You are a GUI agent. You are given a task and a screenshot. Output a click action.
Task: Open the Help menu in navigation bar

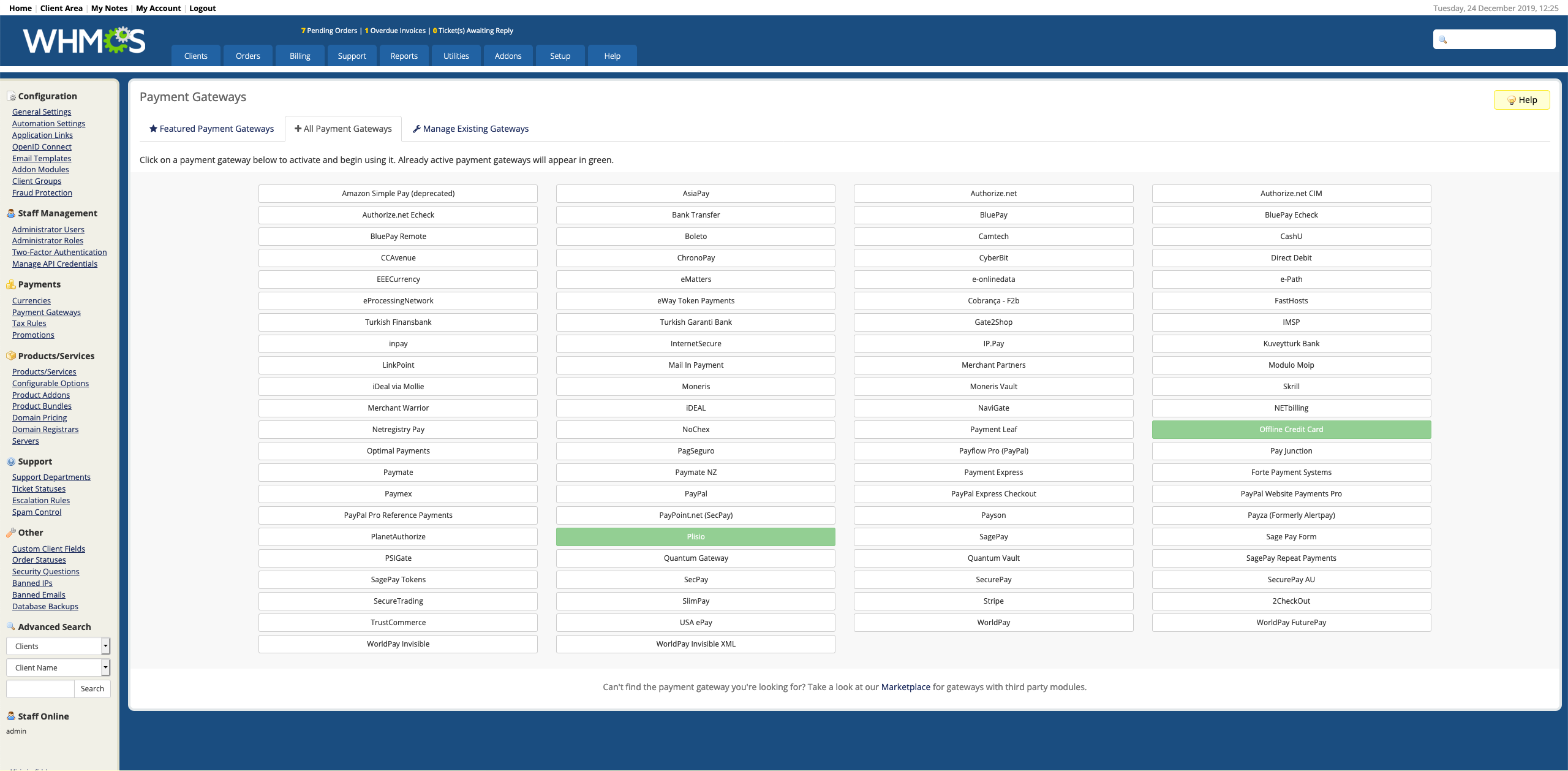pyautogui.click(x=612, y=56)
